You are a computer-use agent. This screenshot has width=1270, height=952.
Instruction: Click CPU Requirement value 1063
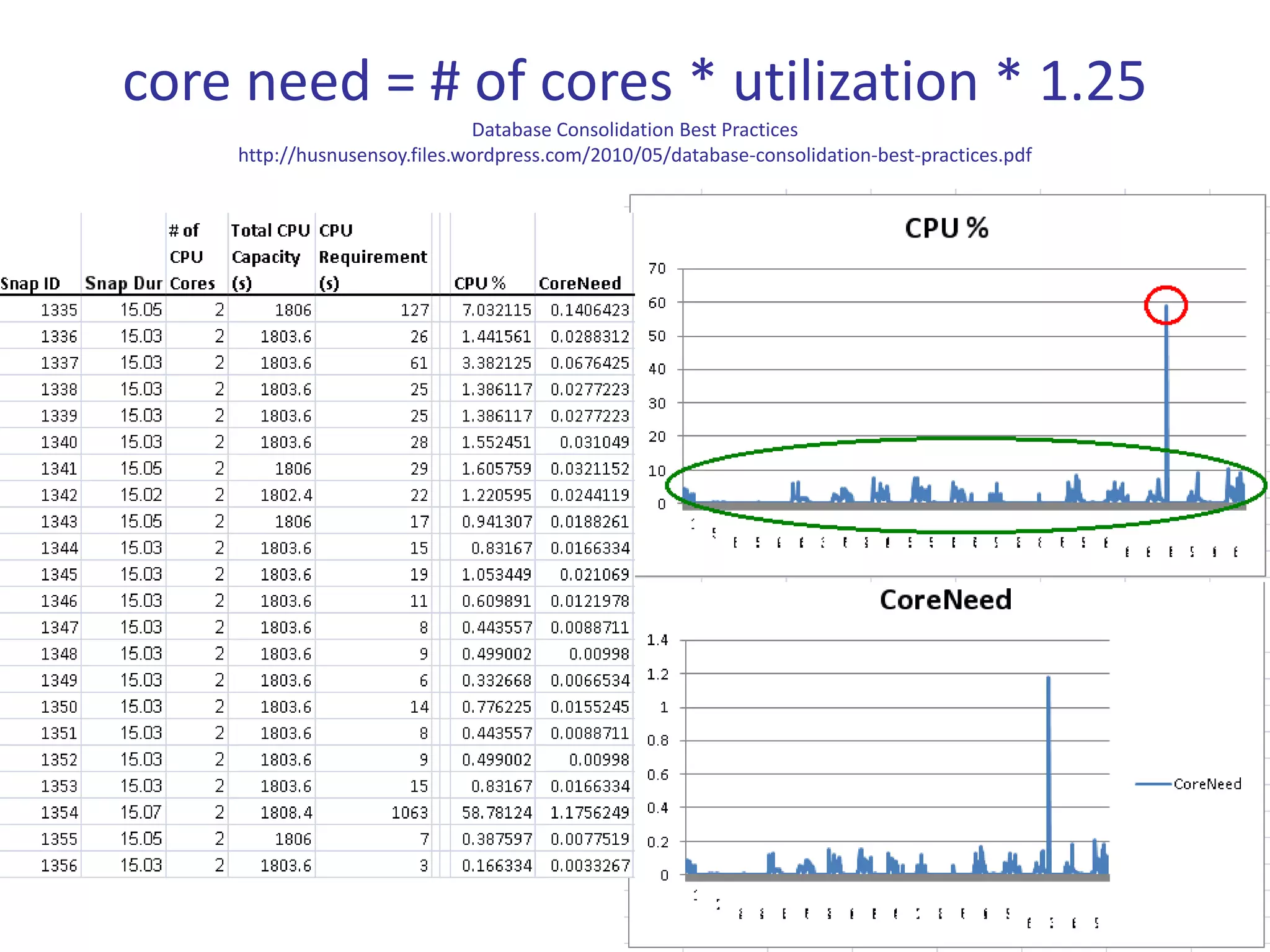click(x=409, y=813)
